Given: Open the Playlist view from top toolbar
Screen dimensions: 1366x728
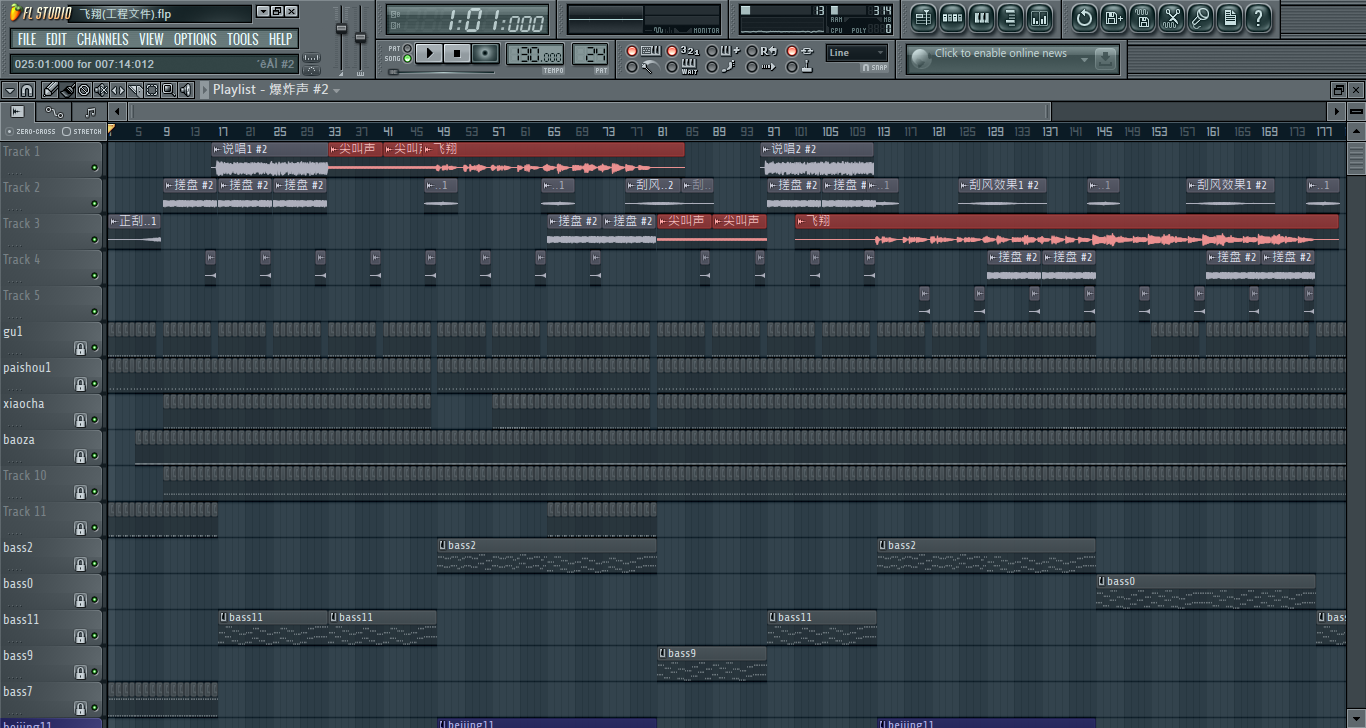Looking at the screenshot, I should [923, 17].
